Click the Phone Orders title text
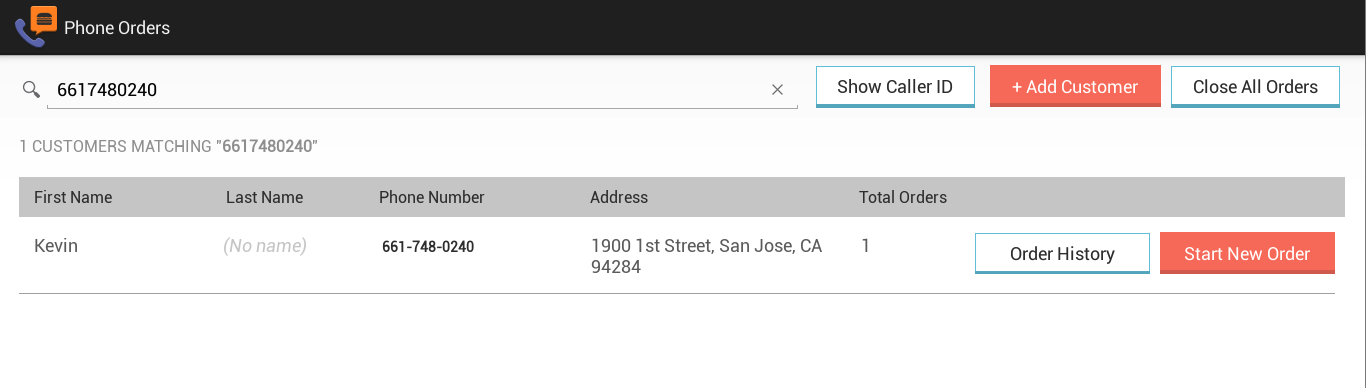The height and width of the screenshot is (388, 1366). pos(117,28)
